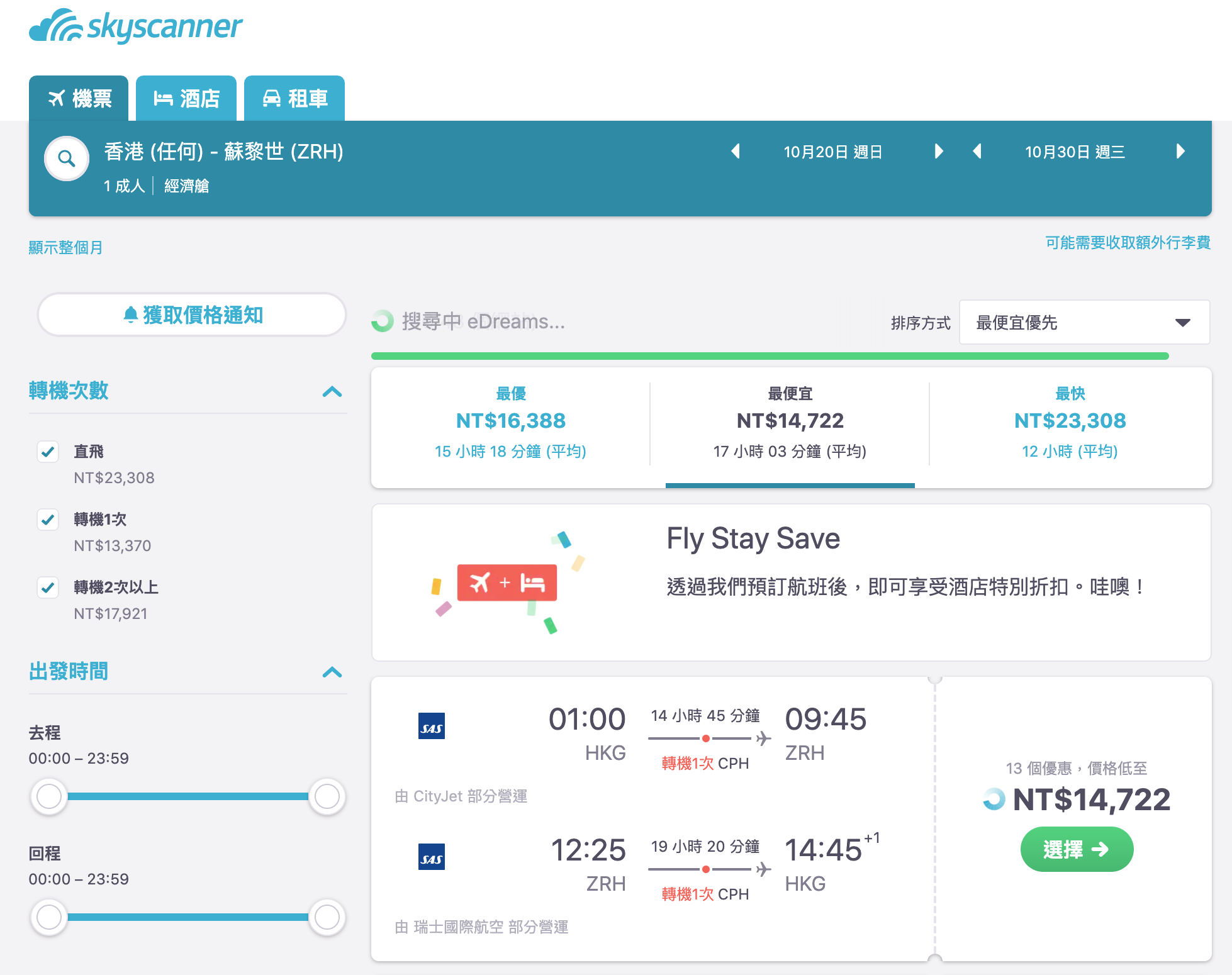Click the SAS airline logo on return flight
This screenshot has height=975, width=1232.
432,855
